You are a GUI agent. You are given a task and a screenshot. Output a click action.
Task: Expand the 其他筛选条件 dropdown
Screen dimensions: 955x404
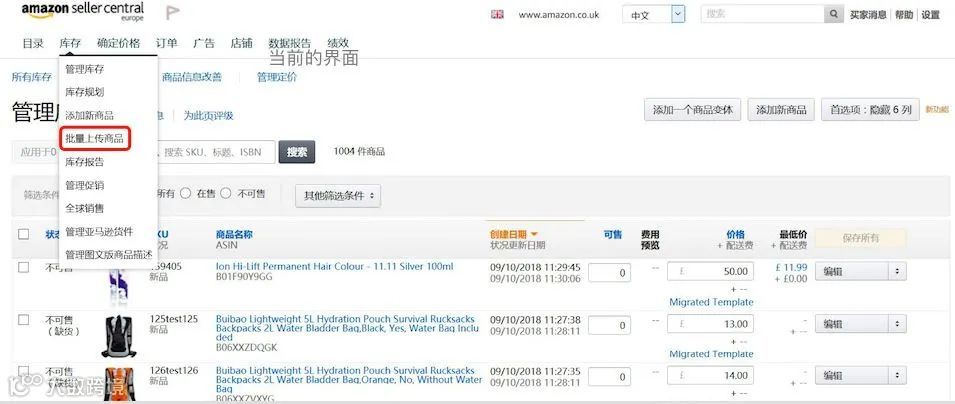click(x=338, y=196)
